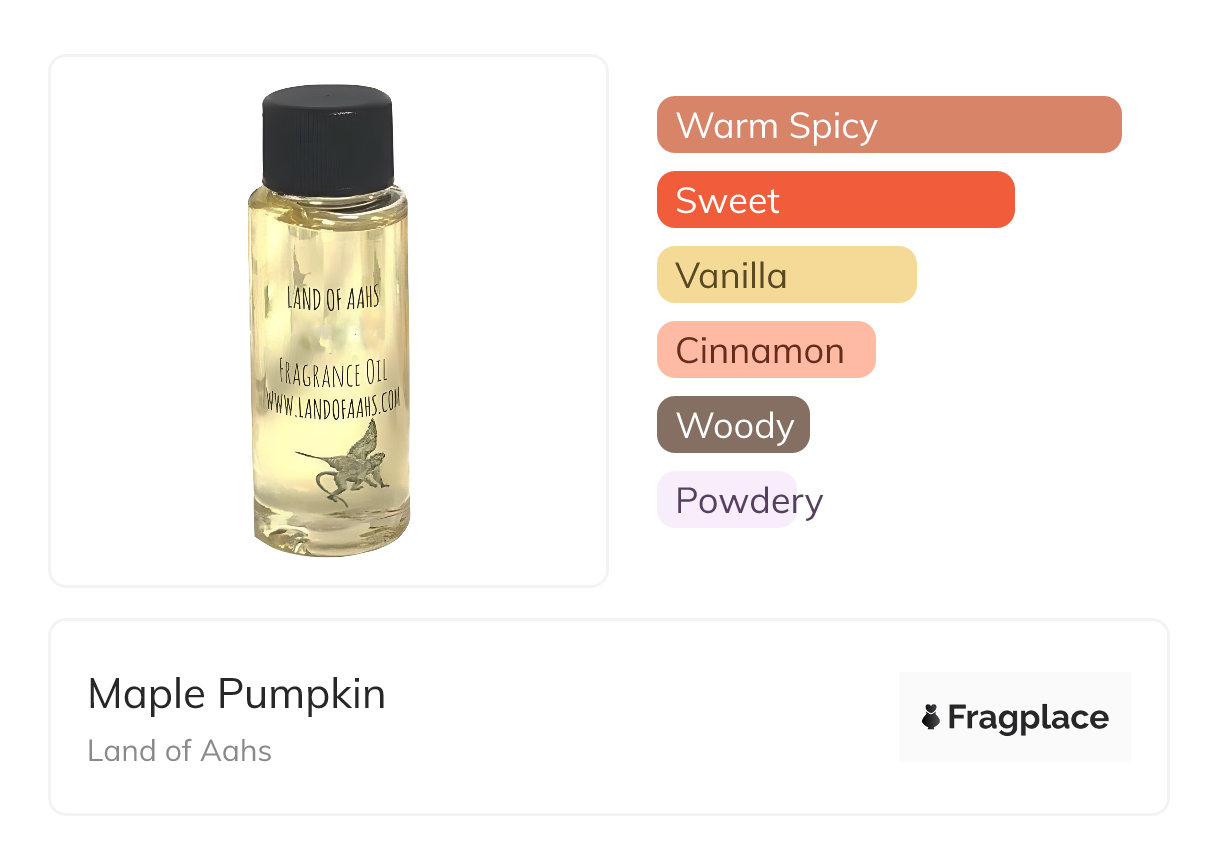The width and height of the screenshot is (1218, 864).
Task: Select the brown Woody accord bar
Action: 733,425
